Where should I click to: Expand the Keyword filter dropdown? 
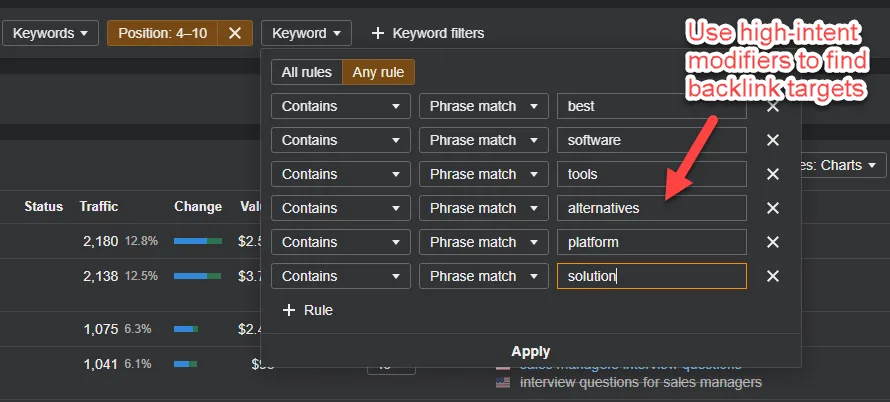click(x=306, y=33)
